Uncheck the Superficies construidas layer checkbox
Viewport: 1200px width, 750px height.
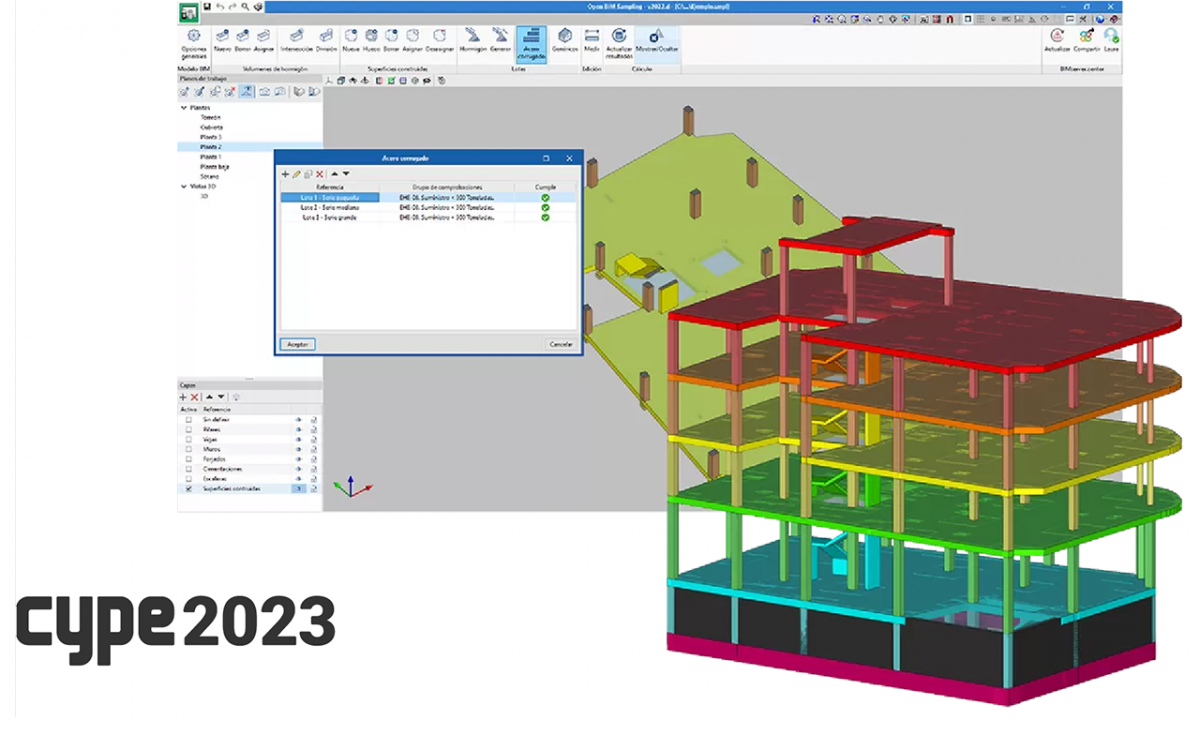tap(187, 489)
